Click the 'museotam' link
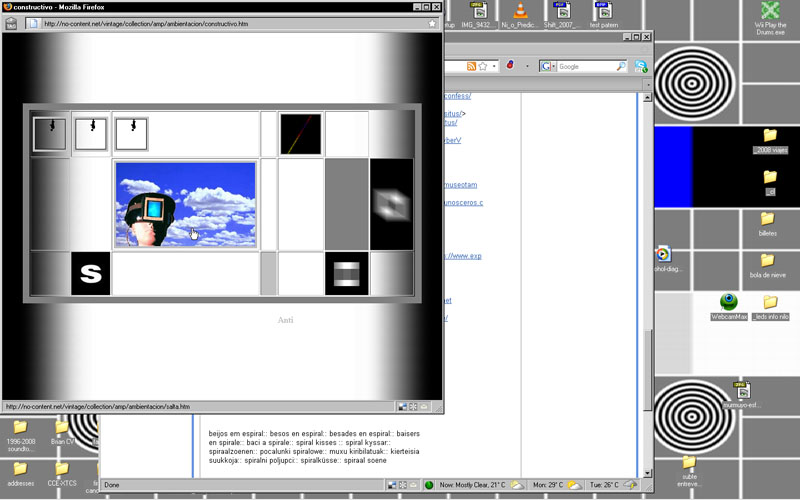Viewport: 800px width, 500px height. tap(462, 185)
